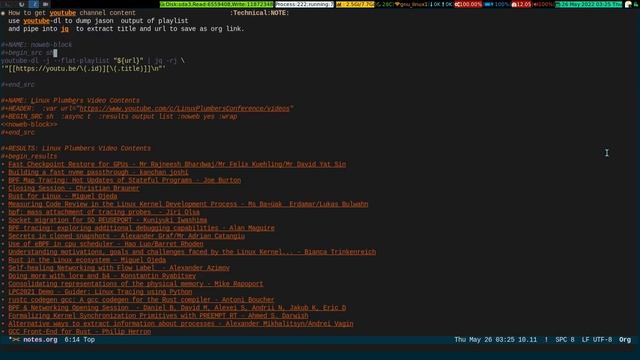
Task: Click the yellow memory usage indicator
Action: [x=355, y=4]
